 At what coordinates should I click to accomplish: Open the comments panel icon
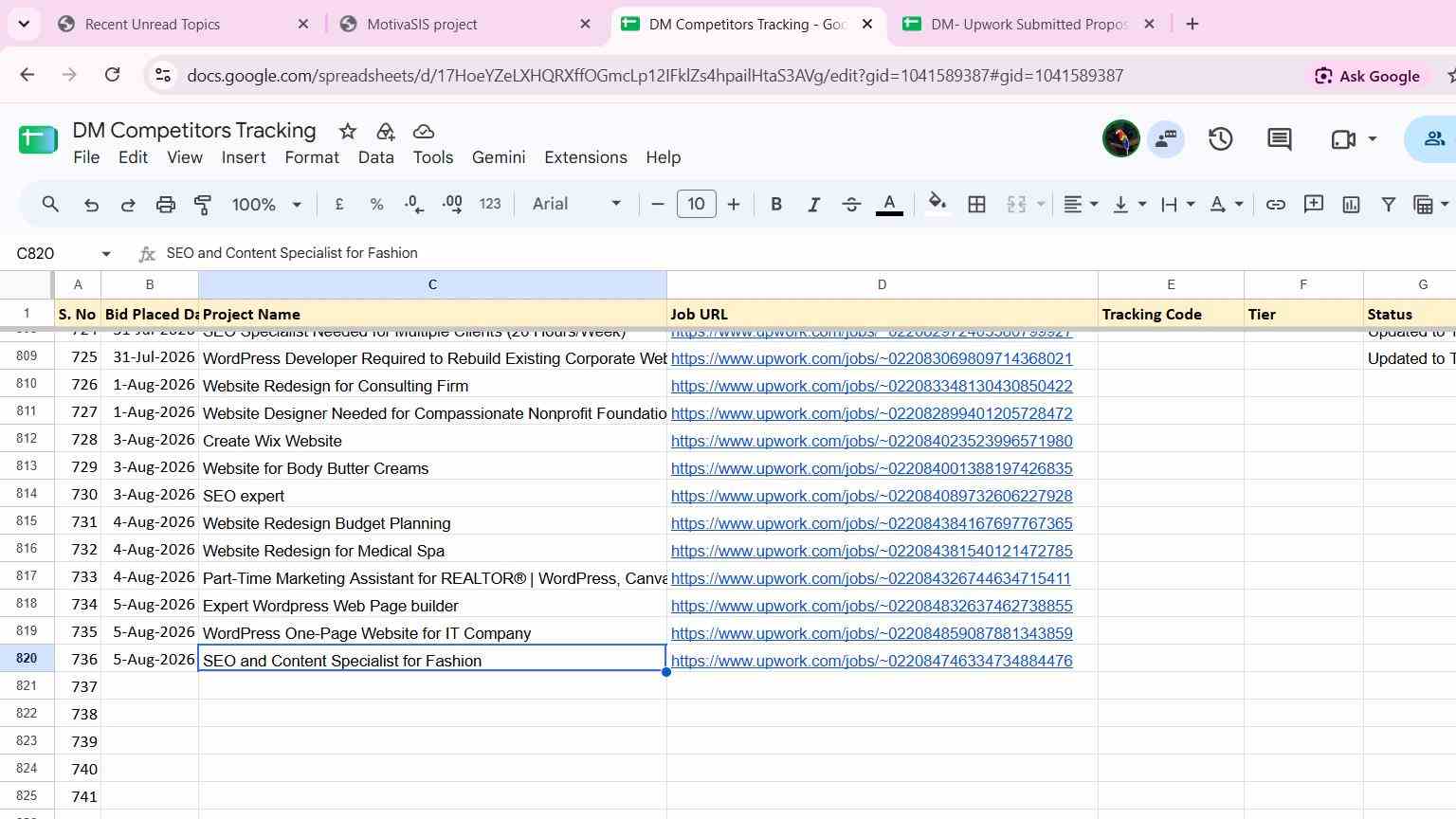click(x=1279, y=139)
